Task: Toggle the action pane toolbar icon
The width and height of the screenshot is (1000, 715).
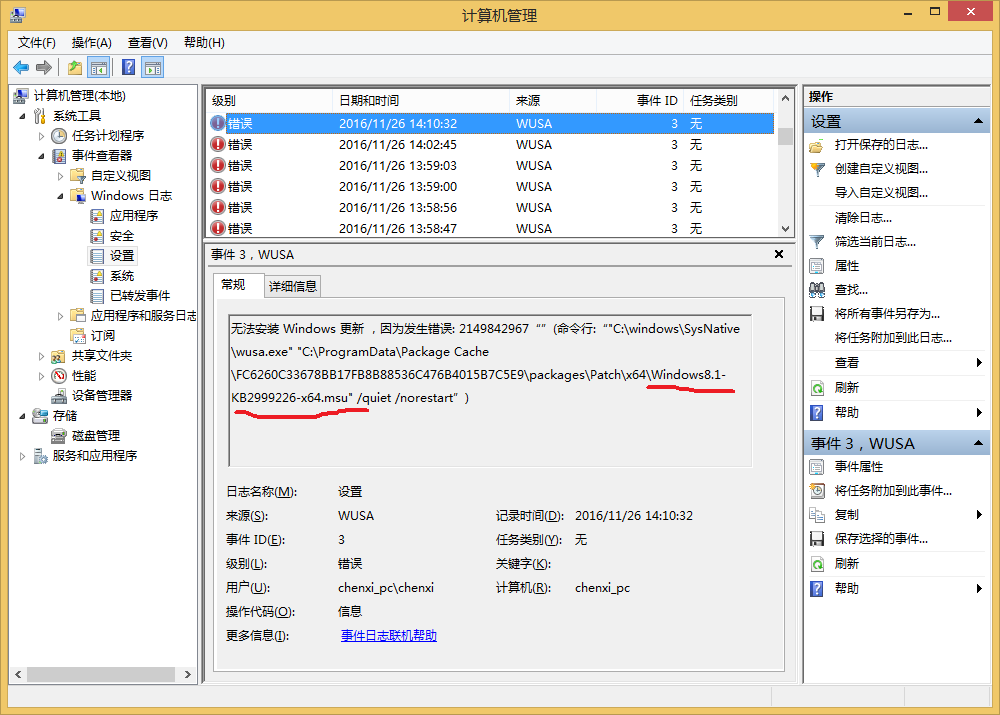Action: coord(153,67)
